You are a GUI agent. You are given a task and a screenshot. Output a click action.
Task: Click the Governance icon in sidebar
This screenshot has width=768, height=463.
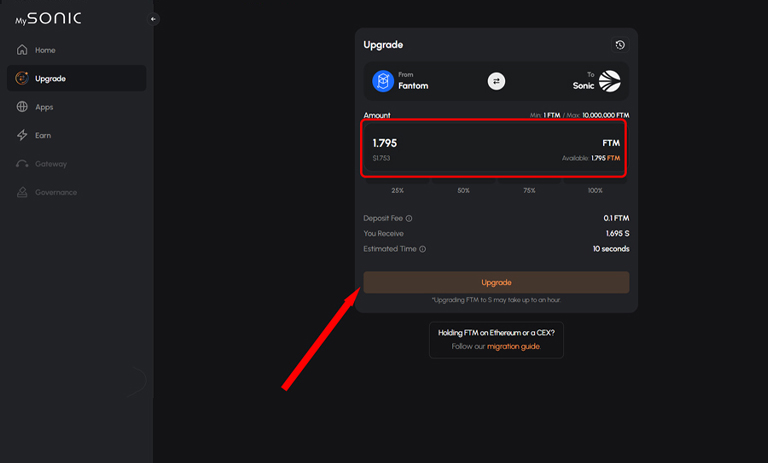(22, 192)
